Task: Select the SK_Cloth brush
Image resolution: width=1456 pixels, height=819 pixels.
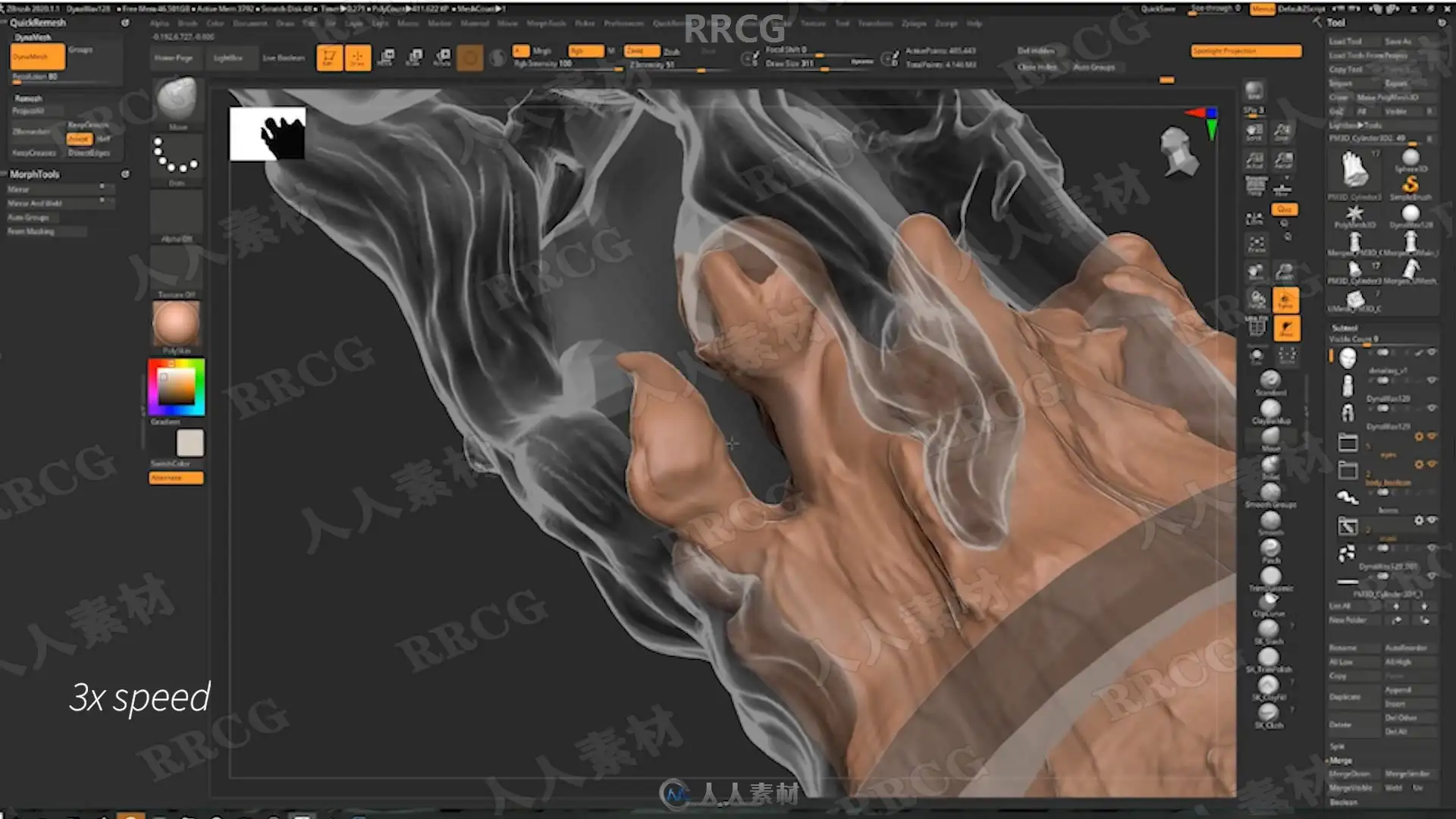Action: (x=1269, y=715)
